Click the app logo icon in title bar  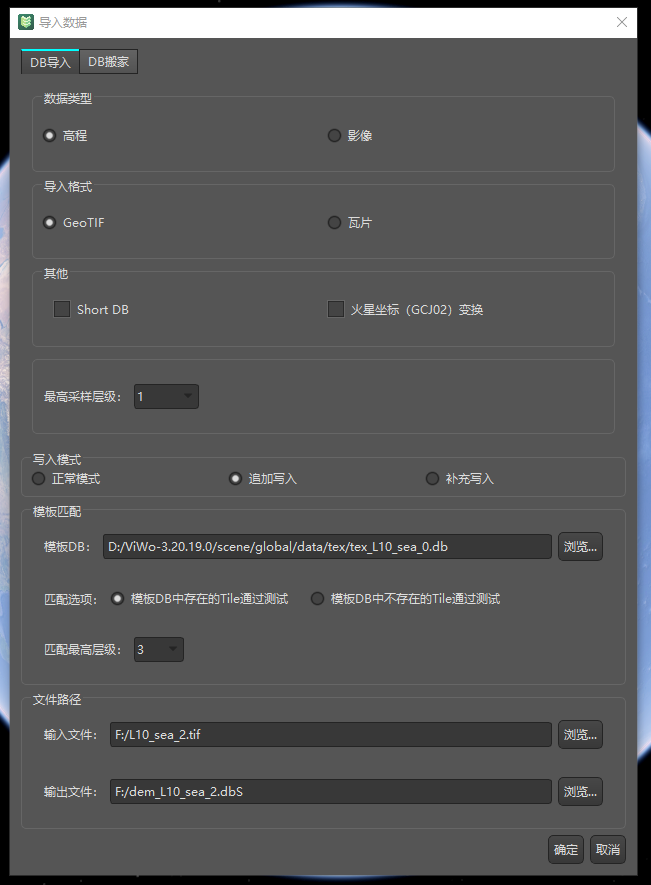pyautogui.click(x=26, y=22)
